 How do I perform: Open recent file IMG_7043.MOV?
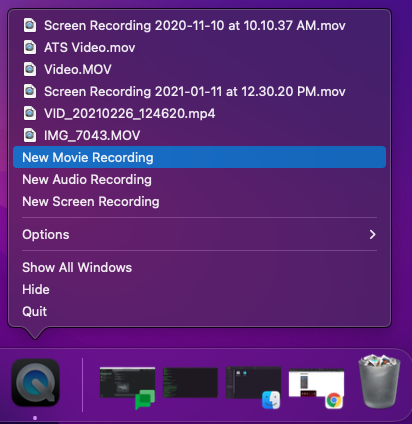pos(199,136)
